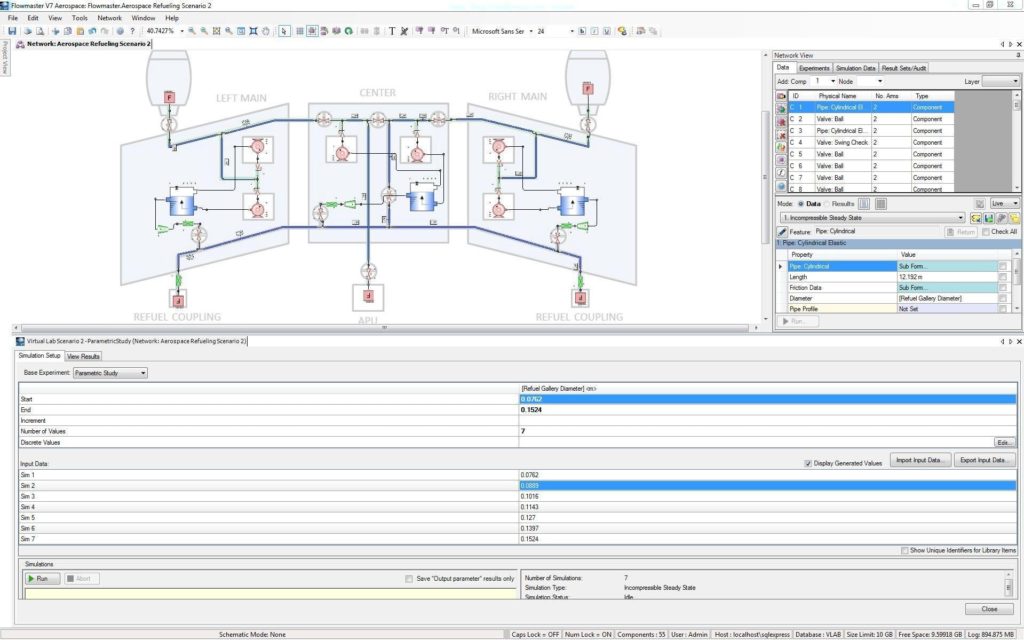Open the font size 24 dropdown

pos(572,31)
